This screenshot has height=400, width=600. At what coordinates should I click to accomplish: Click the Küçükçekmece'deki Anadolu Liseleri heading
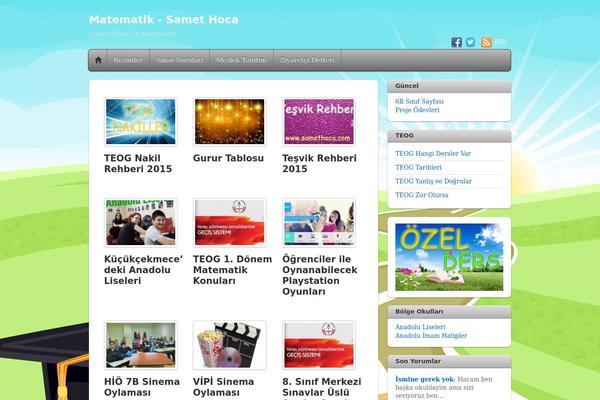pos(143,270)
